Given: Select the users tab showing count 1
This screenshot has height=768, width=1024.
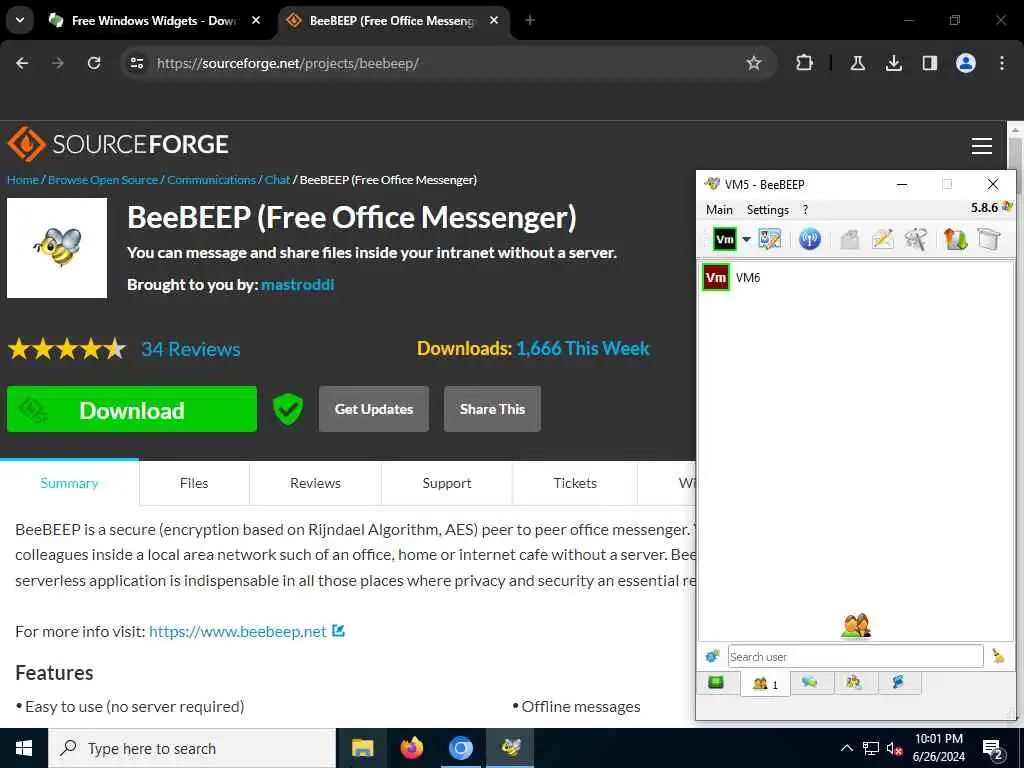Looking at the screenshot, I should [765, 684].
